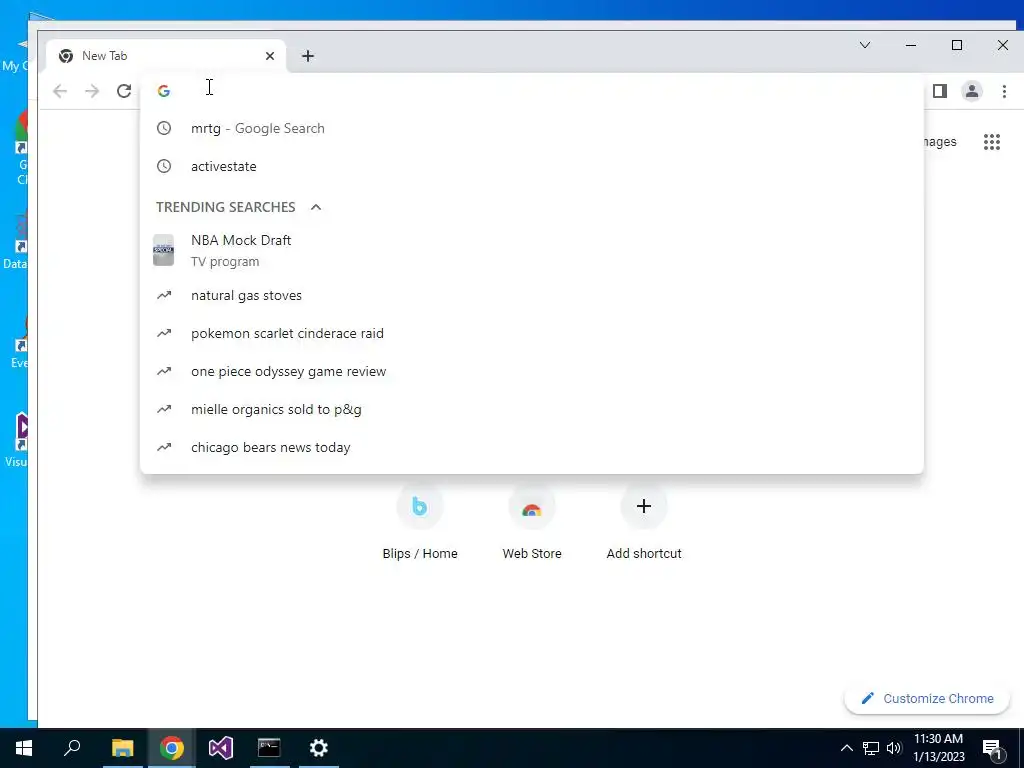Viewport: 1024px width, 768px height.
Task: Open the Google apps grid
Action: (992, 142)
